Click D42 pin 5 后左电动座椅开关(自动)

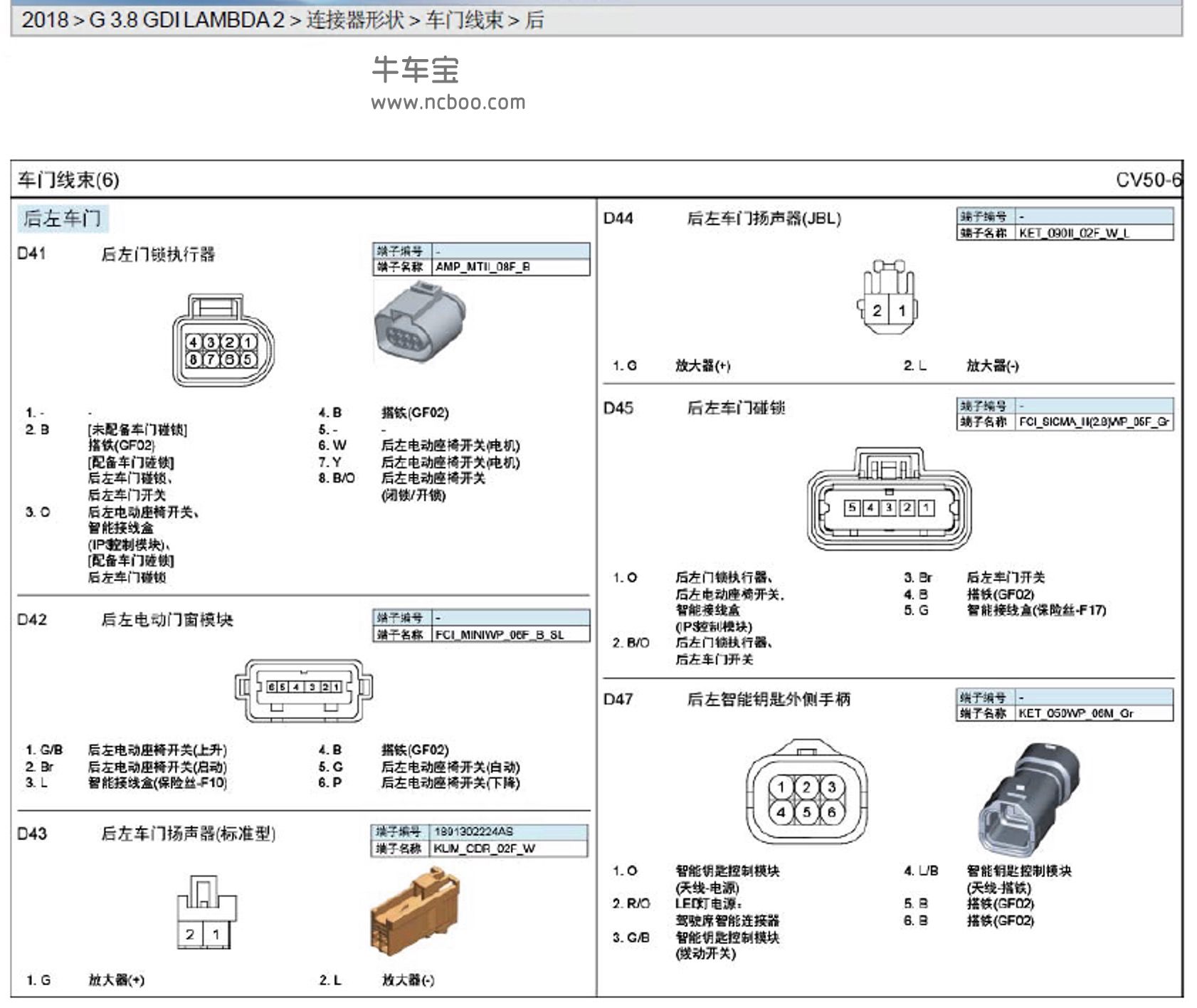tap(450, 767)
